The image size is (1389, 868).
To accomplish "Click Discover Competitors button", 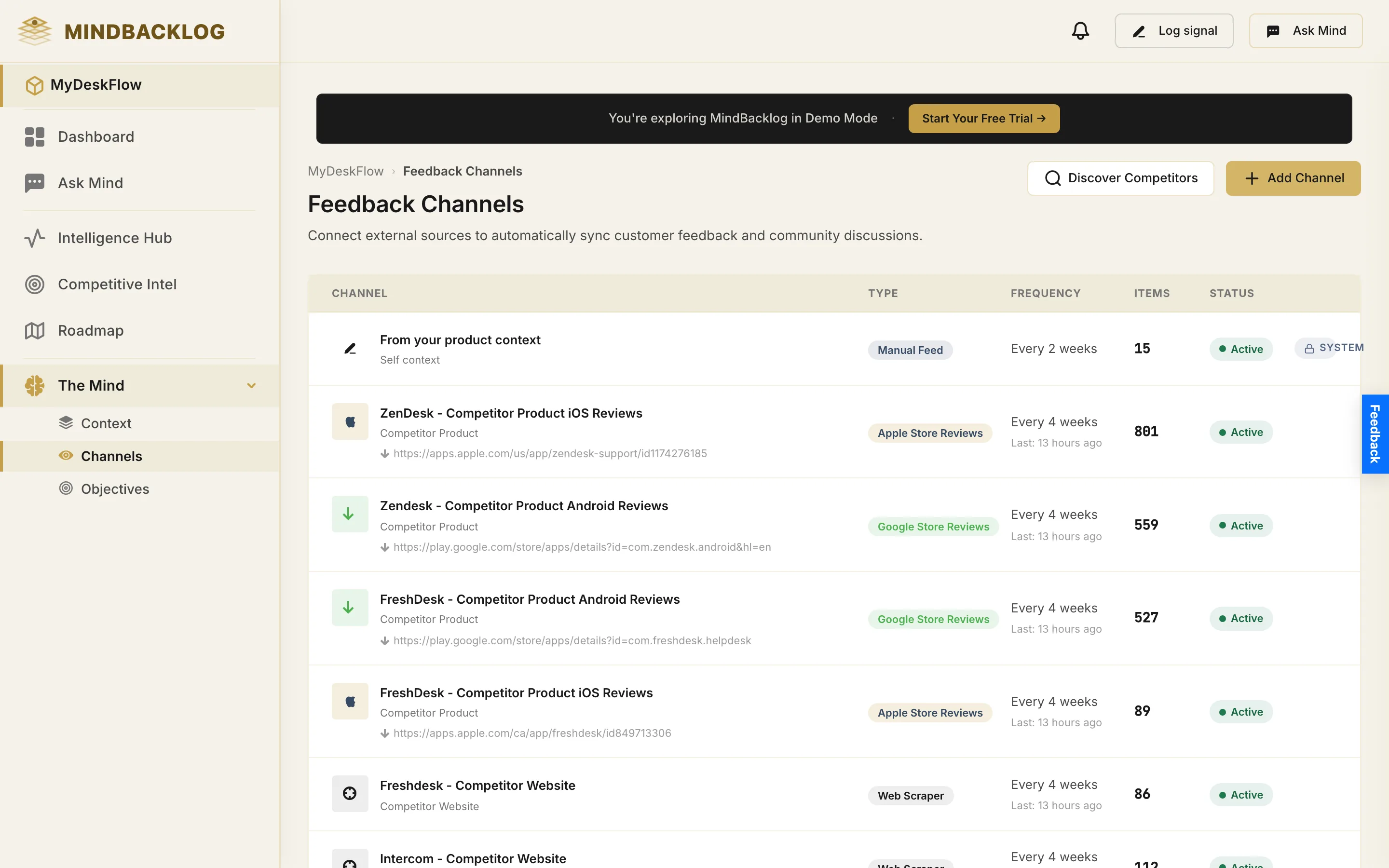I will click(1120, 178).
